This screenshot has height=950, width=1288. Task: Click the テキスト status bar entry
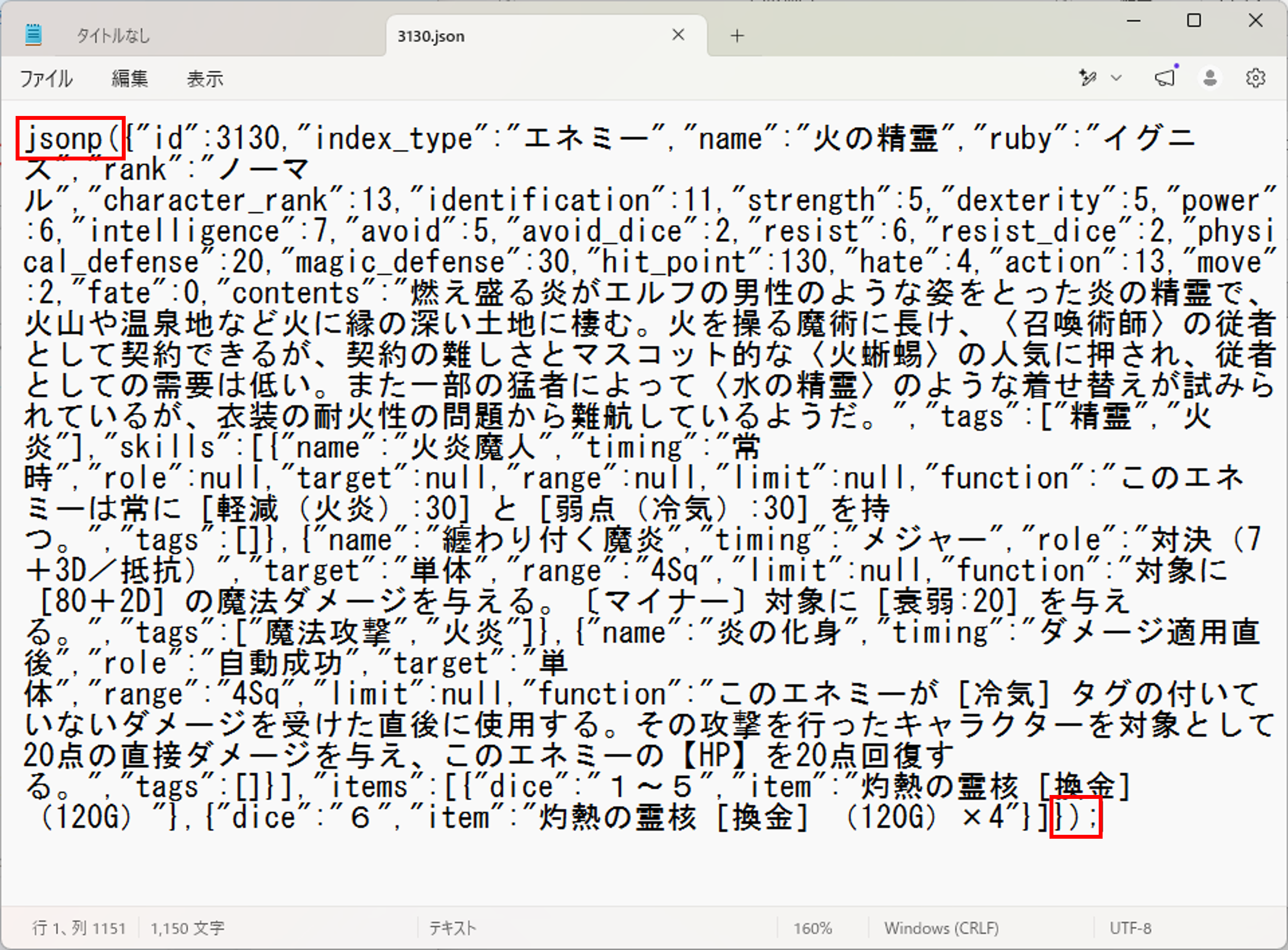coord(453,928)
